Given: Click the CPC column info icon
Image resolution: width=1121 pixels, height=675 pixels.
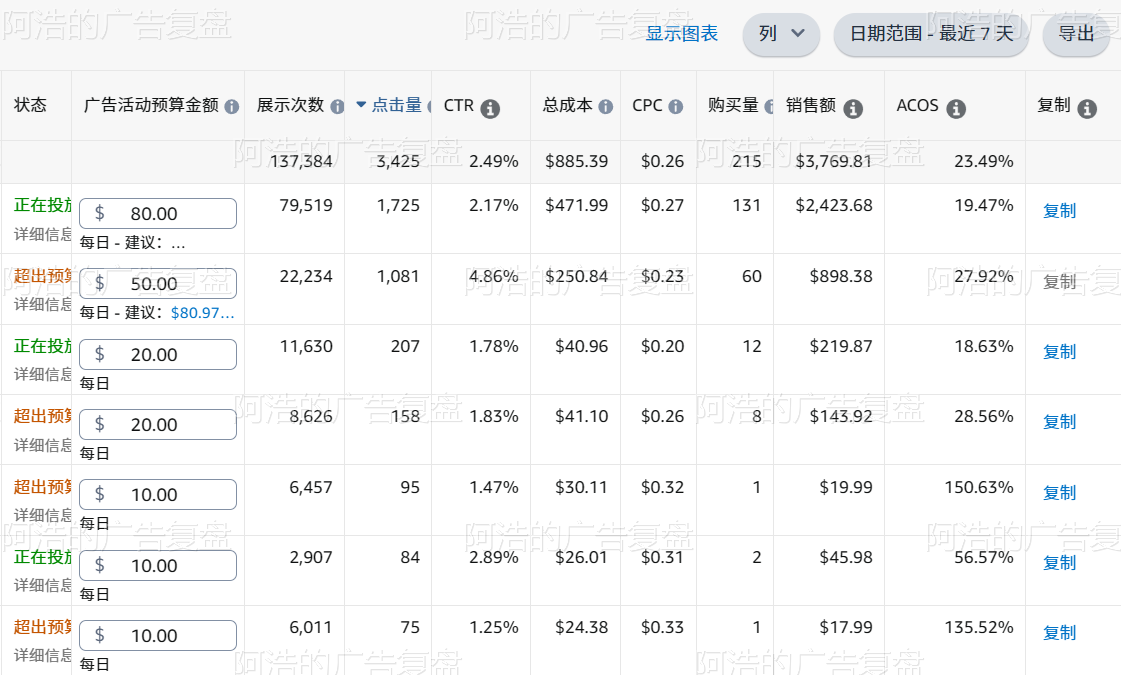Looking at the screenshot, I should tap(676, 107).
